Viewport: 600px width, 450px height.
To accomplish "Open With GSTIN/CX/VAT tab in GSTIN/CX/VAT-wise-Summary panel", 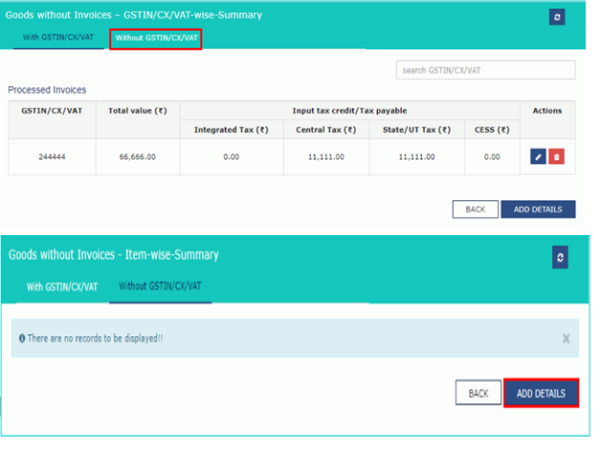I will (x=52, y=38).
